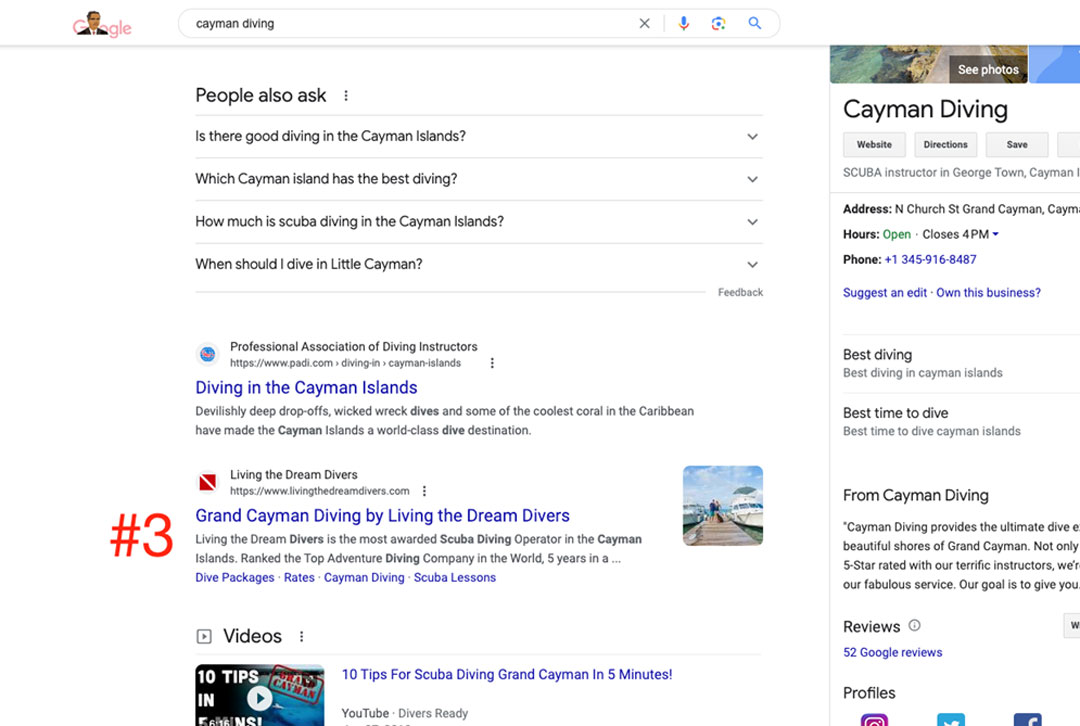Click See photos on the business image
The width and height of the screenshot is (1080, 726).
(x=988, y=70)
